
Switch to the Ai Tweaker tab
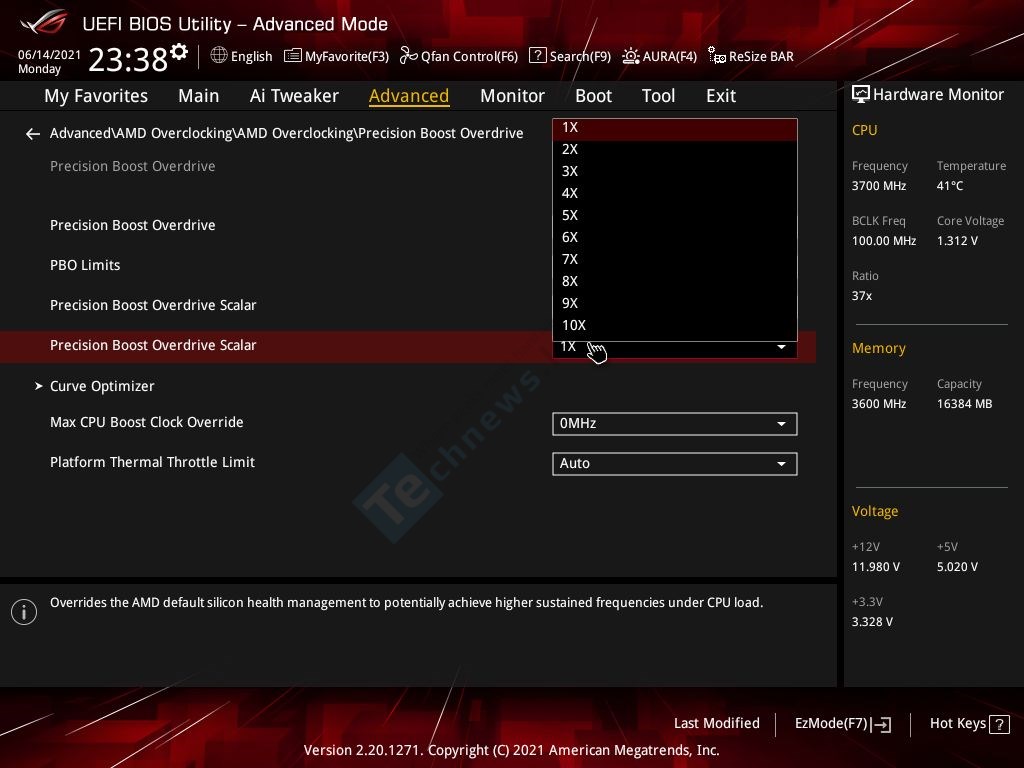[x=294, y=96]
